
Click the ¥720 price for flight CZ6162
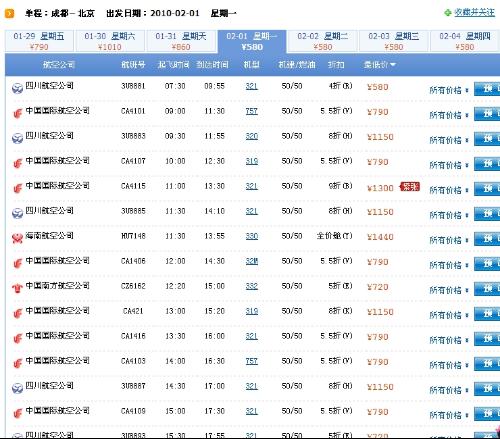pos(377,287)
